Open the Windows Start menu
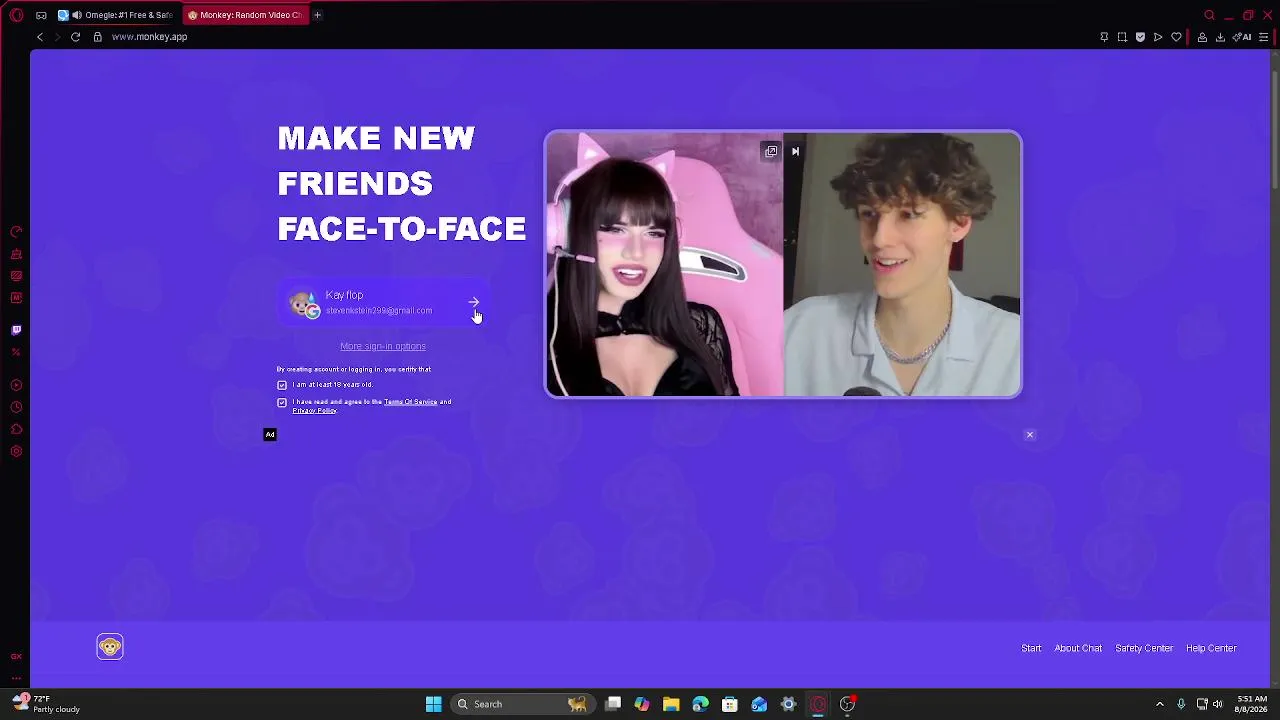The image size is (1280, 720). pos(434,704)
